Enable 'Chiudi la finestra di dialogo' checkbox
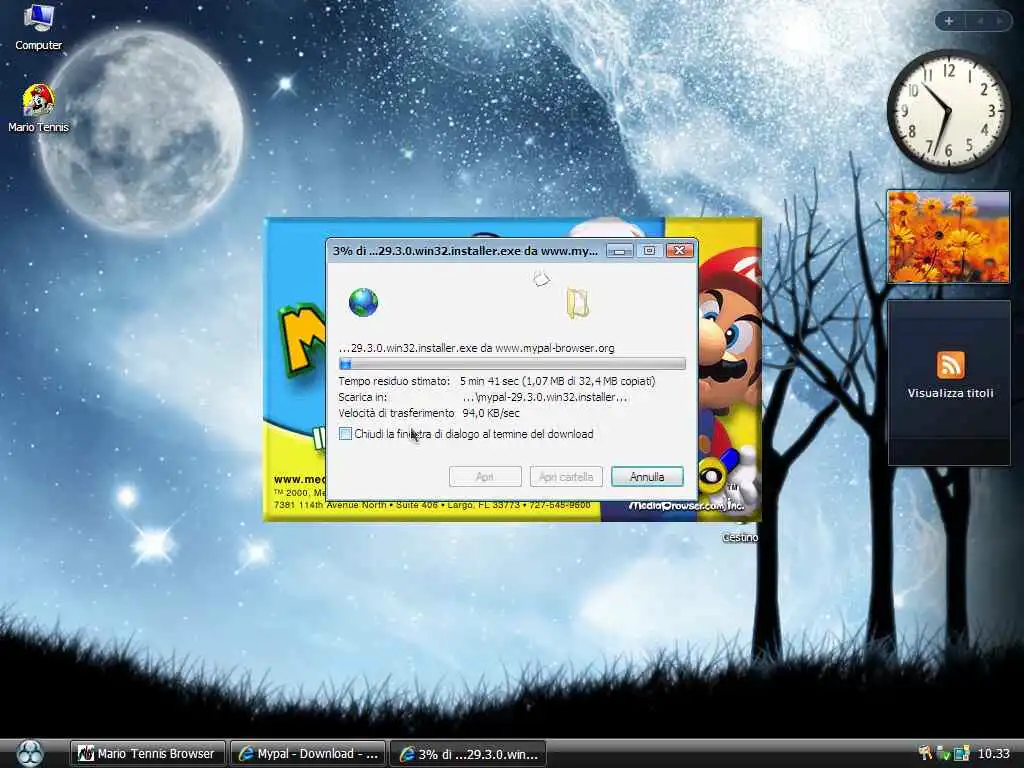The width and height of the screenshot is (1024, 768). tap(345, 434)
